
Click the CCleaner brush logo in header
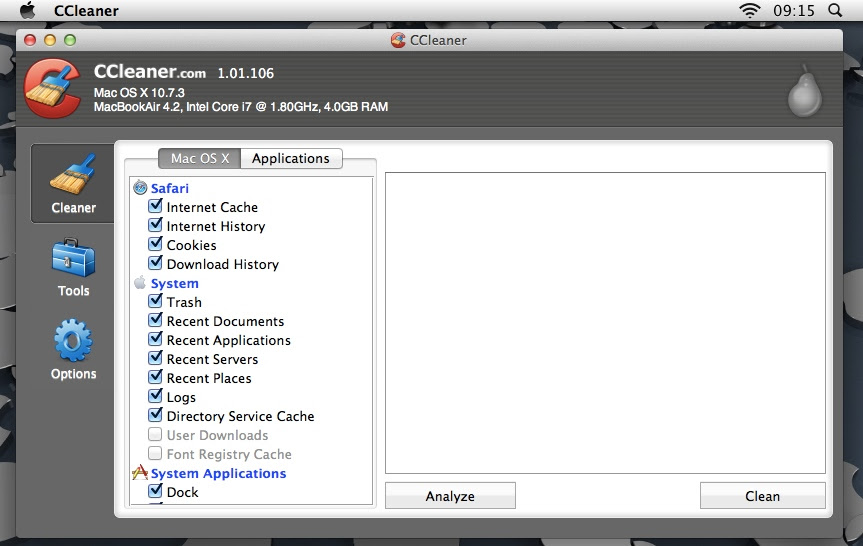click(x=53, y=88)
